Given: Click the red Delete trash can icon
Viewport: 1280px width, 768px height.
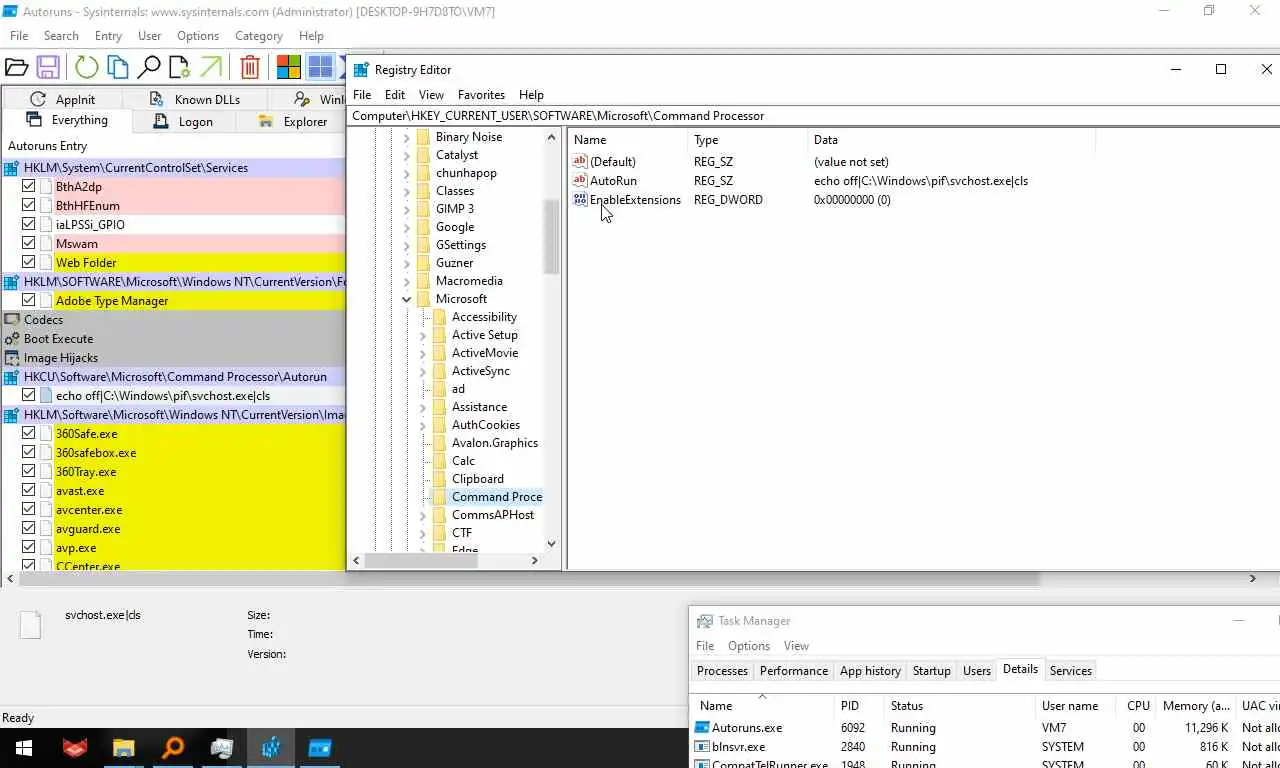Looking at the screenshot, I should (x=250, y=67).
